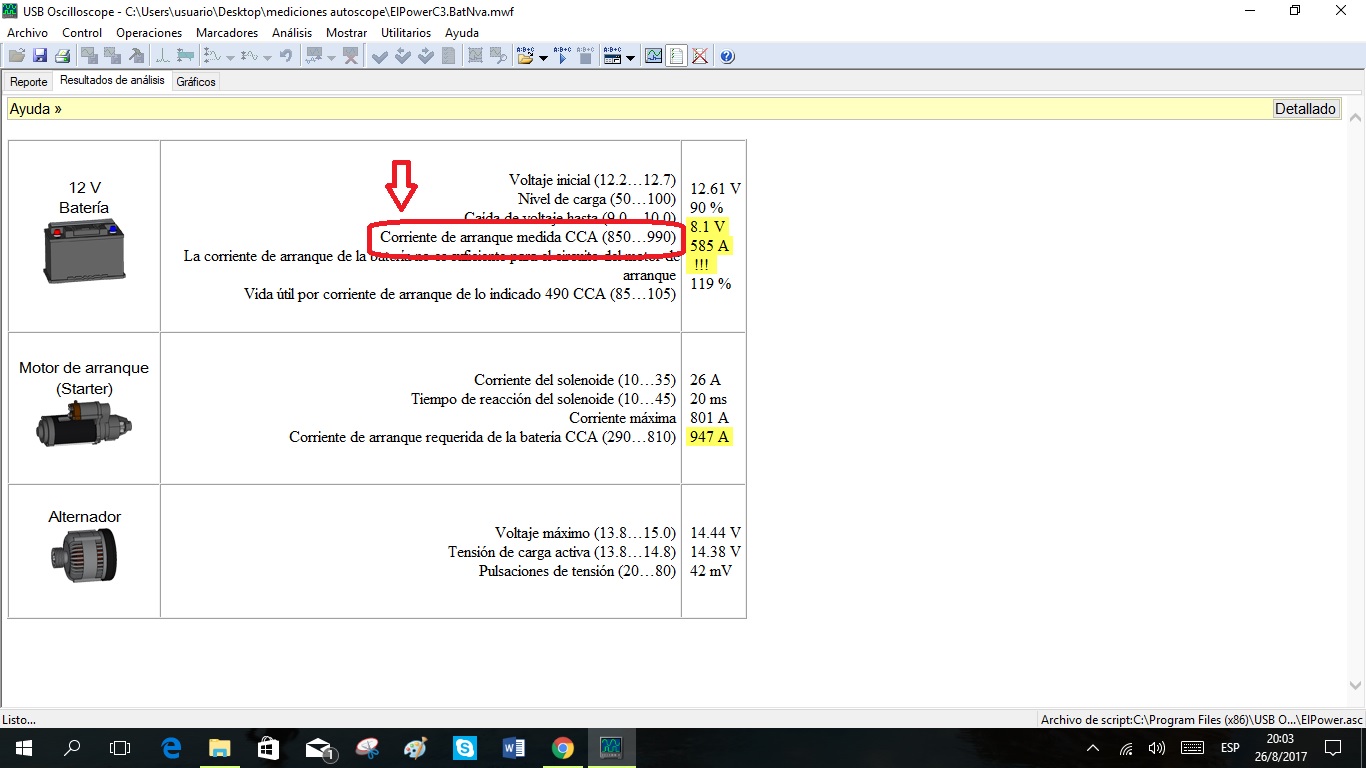1366x768 pixels.
Task: Click the waveform graph view icon
Action: pos(653,57)
